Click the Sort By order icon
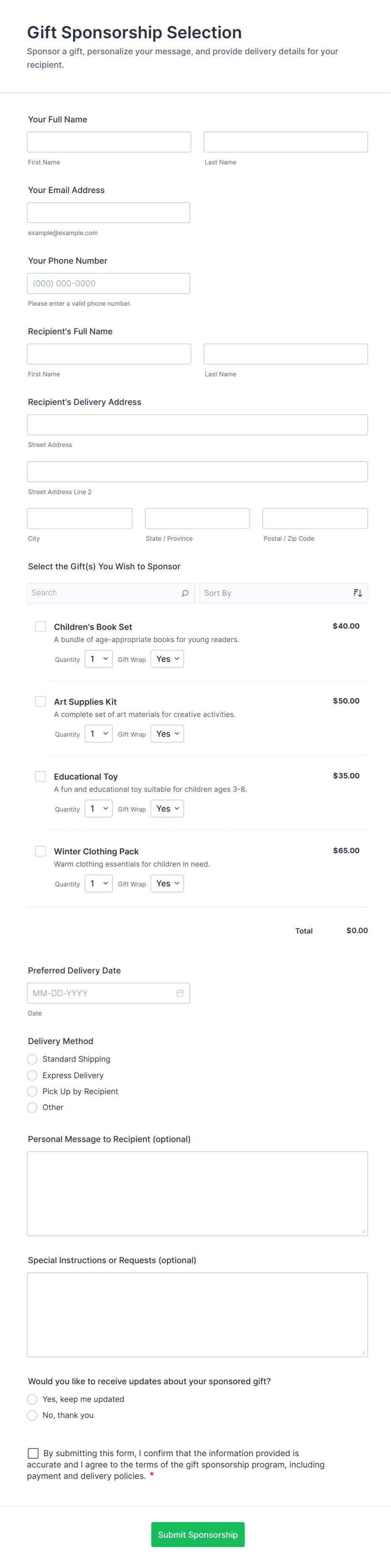The height and width of the screenshot is (1568, 391). coord(357,593)
